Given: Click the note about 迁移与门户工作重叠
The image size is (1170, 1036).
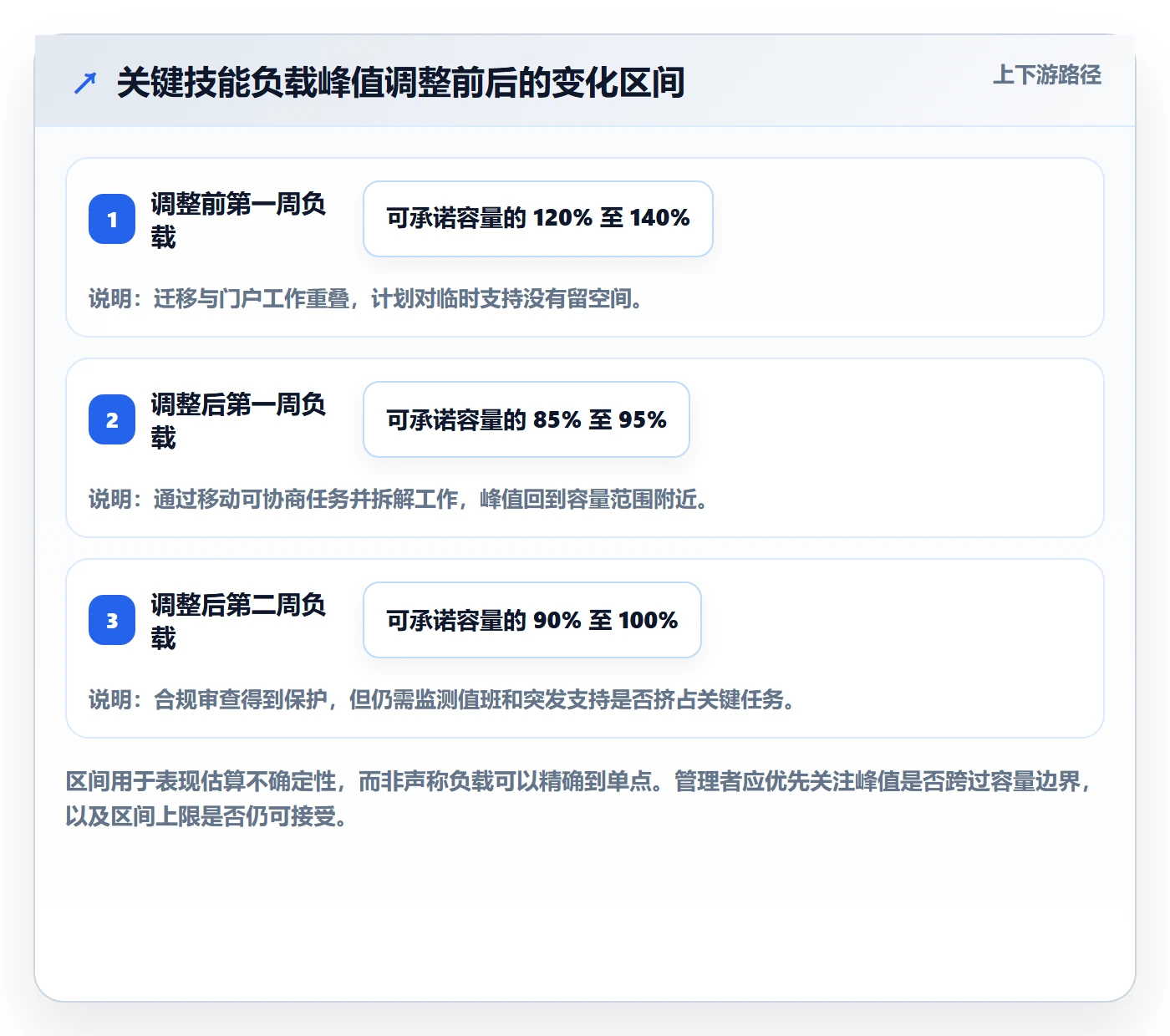Looking at the screenshot, I should pos(366,298).
